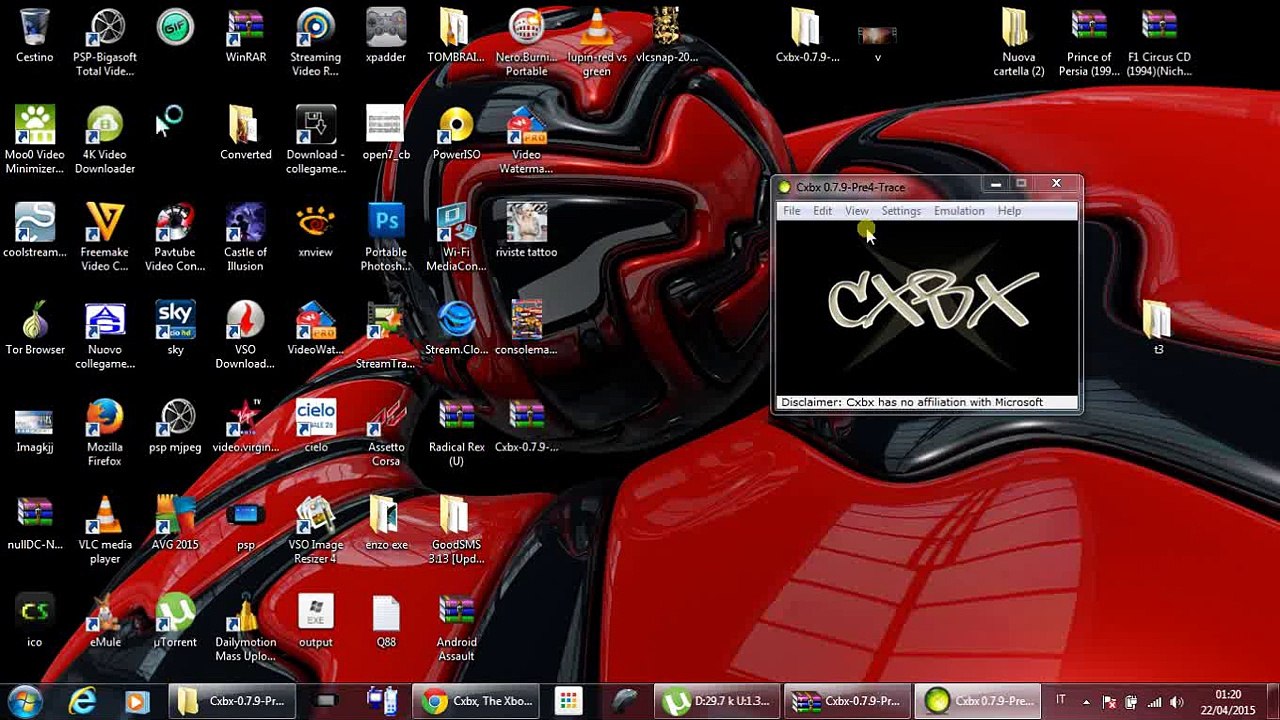Launch Internet Explorer from the taskbar
Screen dimensions: 1280x720
(82, 701)
